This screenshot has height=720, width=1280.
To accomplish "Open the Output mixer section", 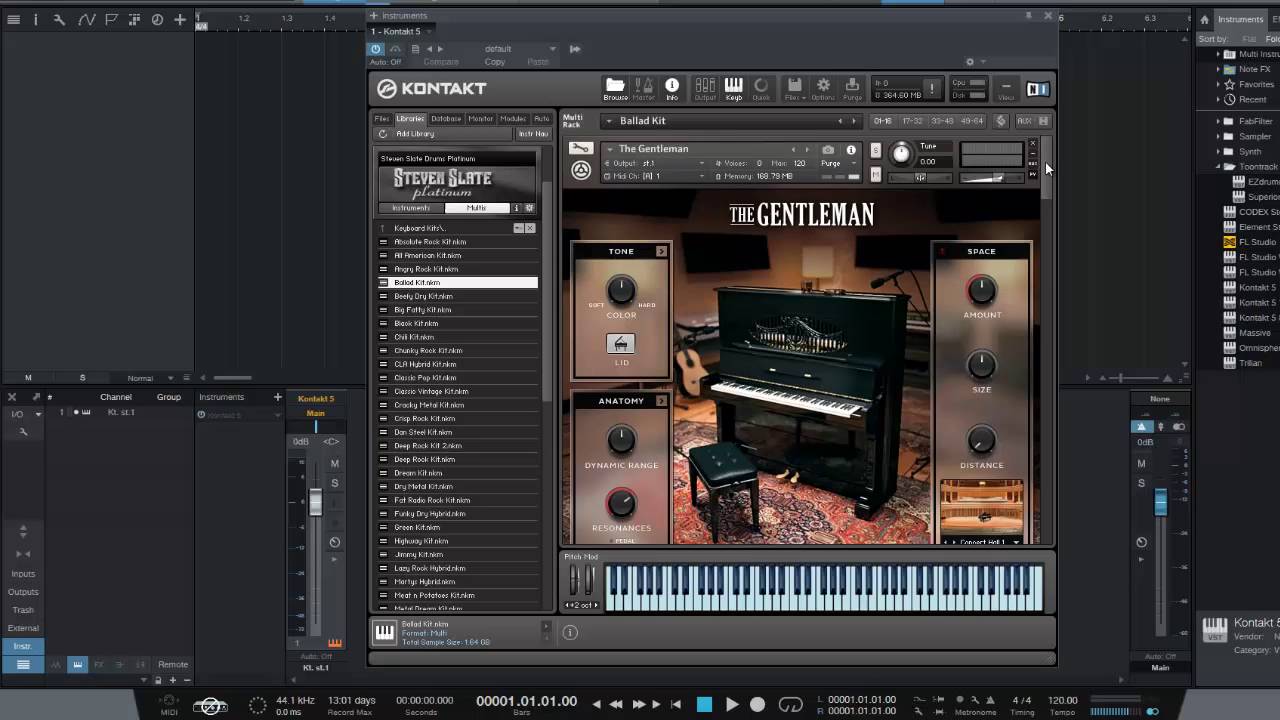I will (x=705, y=89).
